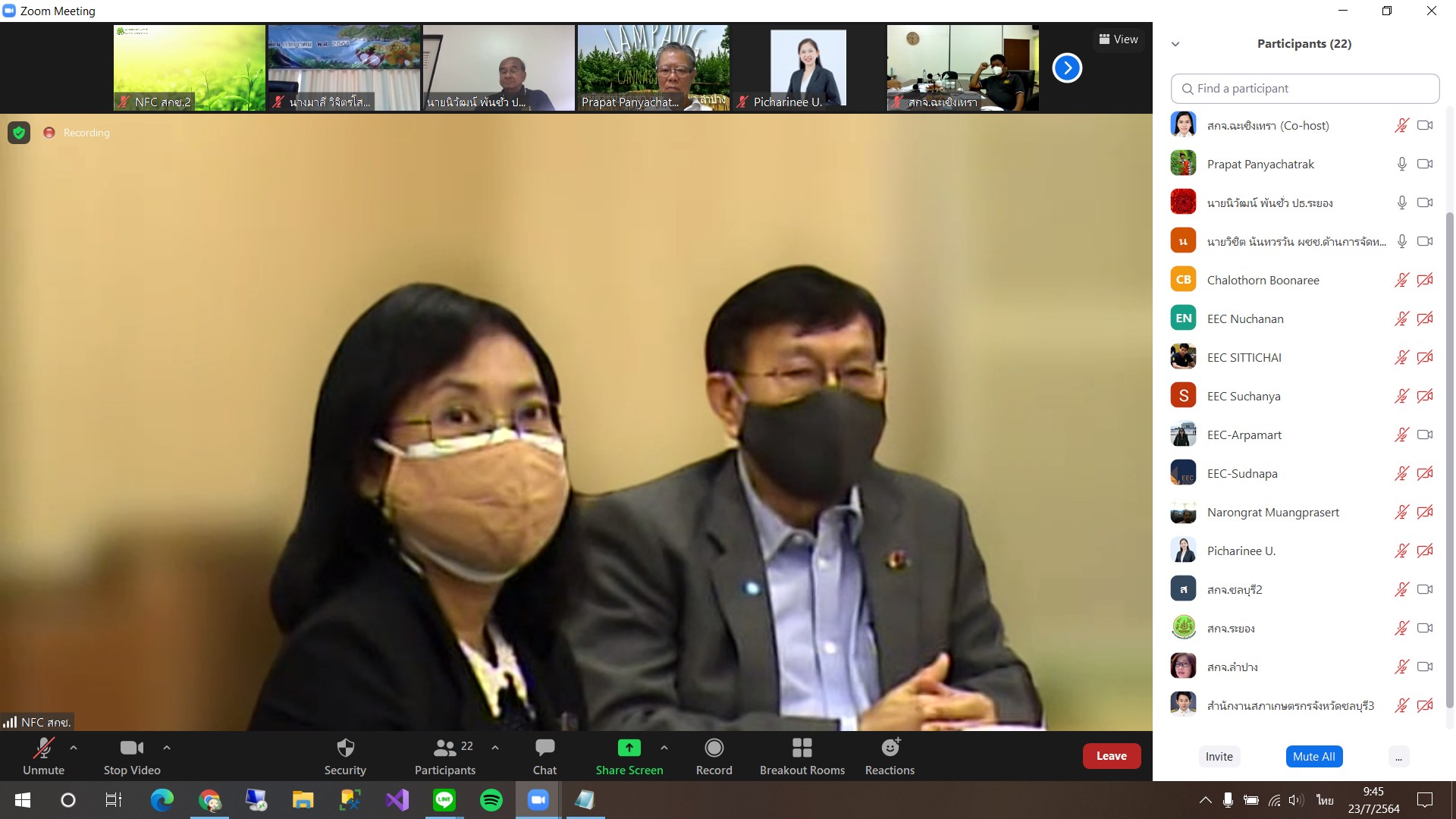The width and height of the screenshot is (1456, 819).
Task: Collapse the Participants panel chevron
Action: [1175, 44]
